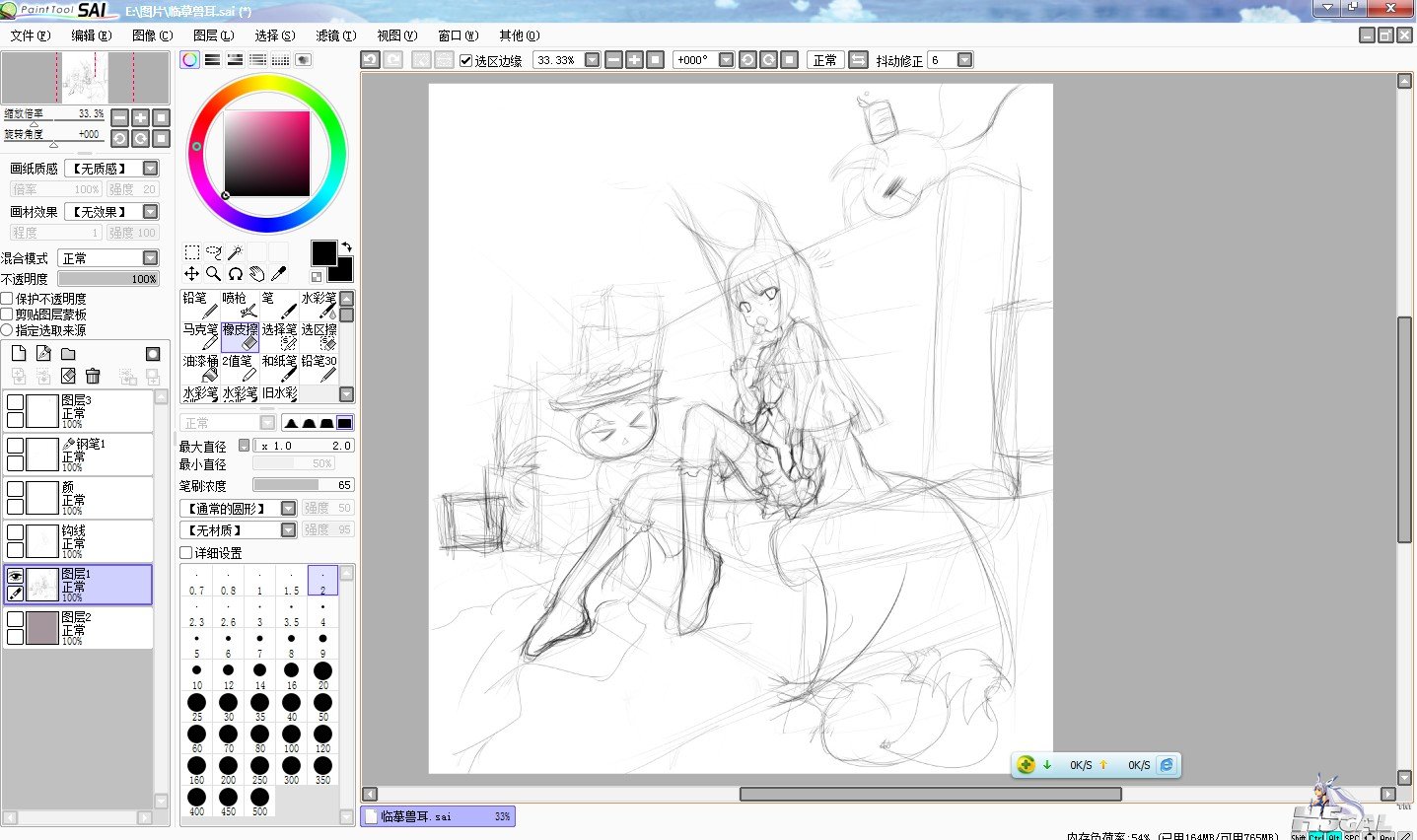Select the magic wand tool
The image size is (1417, 840).
(235, 252)
